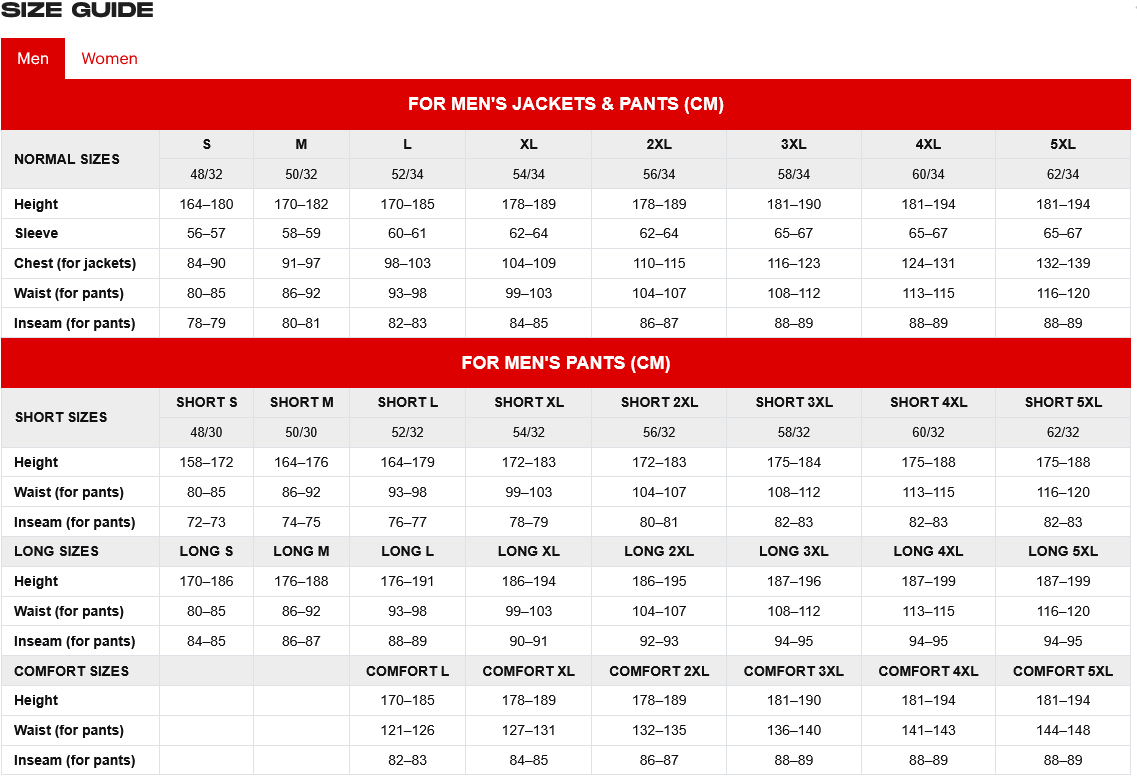
Task: Select the 62/32 code under SHORT 5XL
Action: [1062, 432]
